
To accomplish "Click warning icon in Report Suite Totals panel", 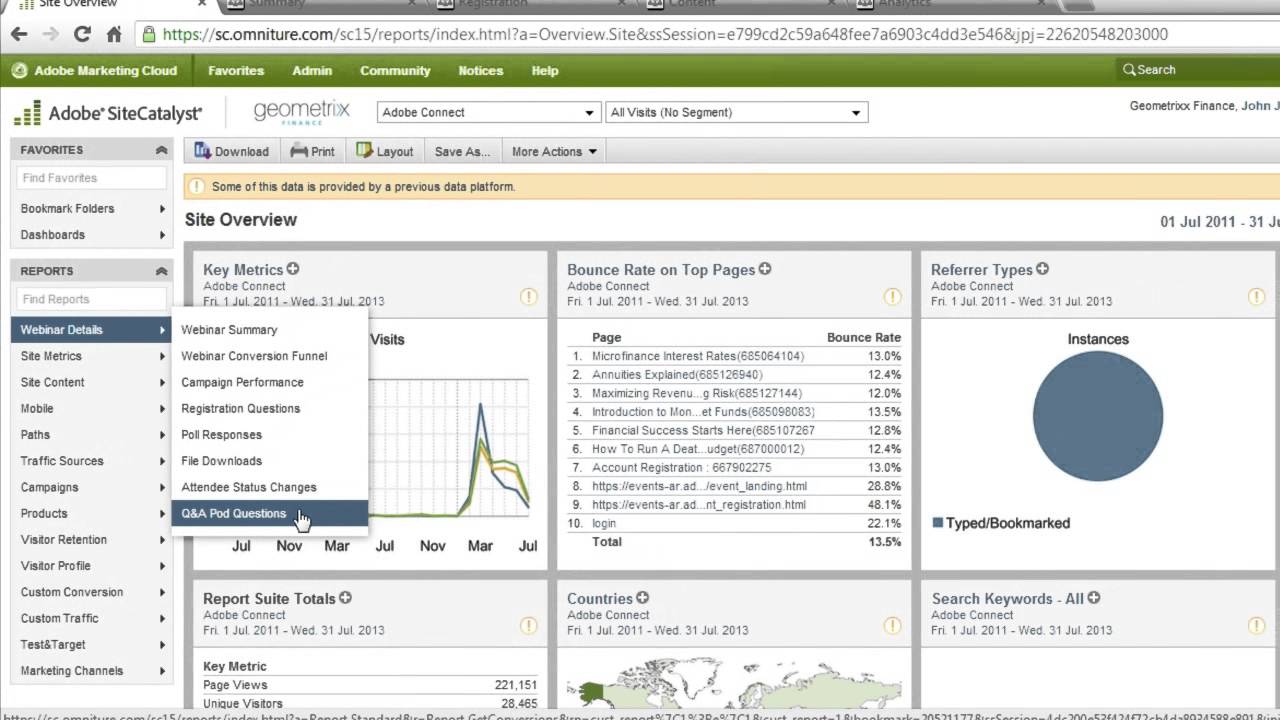I will pos(529,626).
